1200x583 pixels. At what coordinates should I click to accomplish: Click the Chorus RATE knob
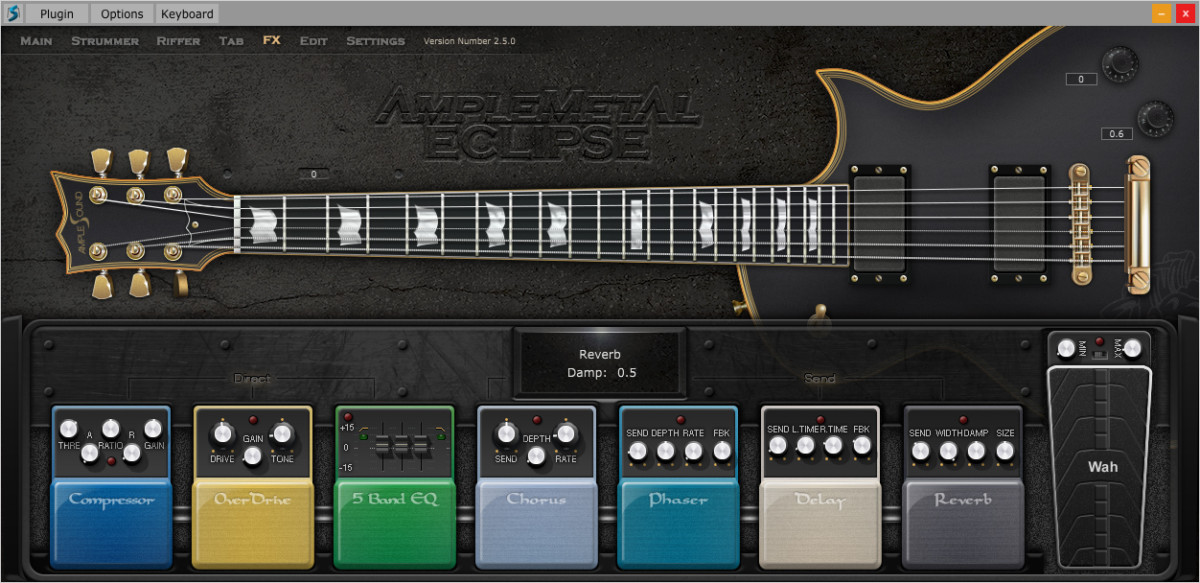[x=566, y=433]
